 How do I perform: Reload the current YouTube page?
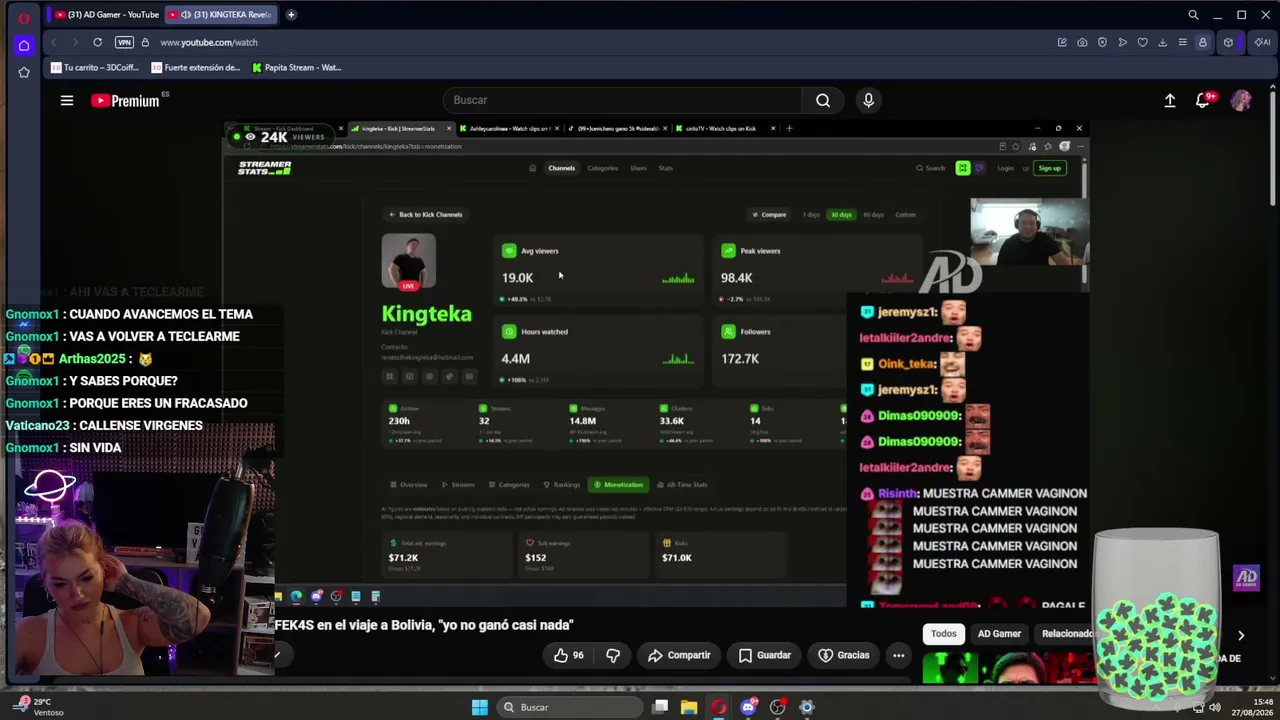pos(98,42)
